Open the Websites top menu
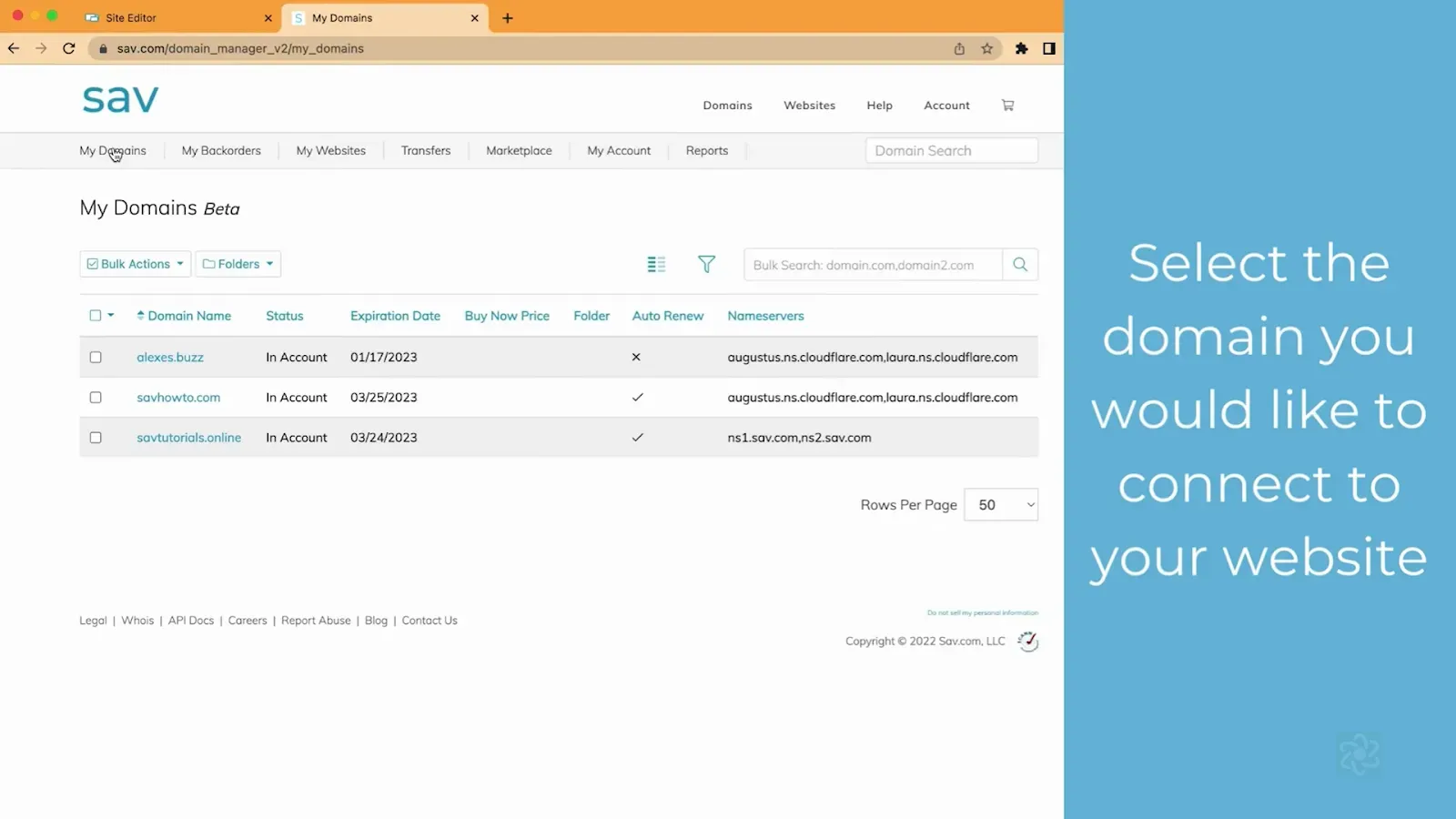The height and width of the screenshot is (819, 1456). [x=809, y=106]
